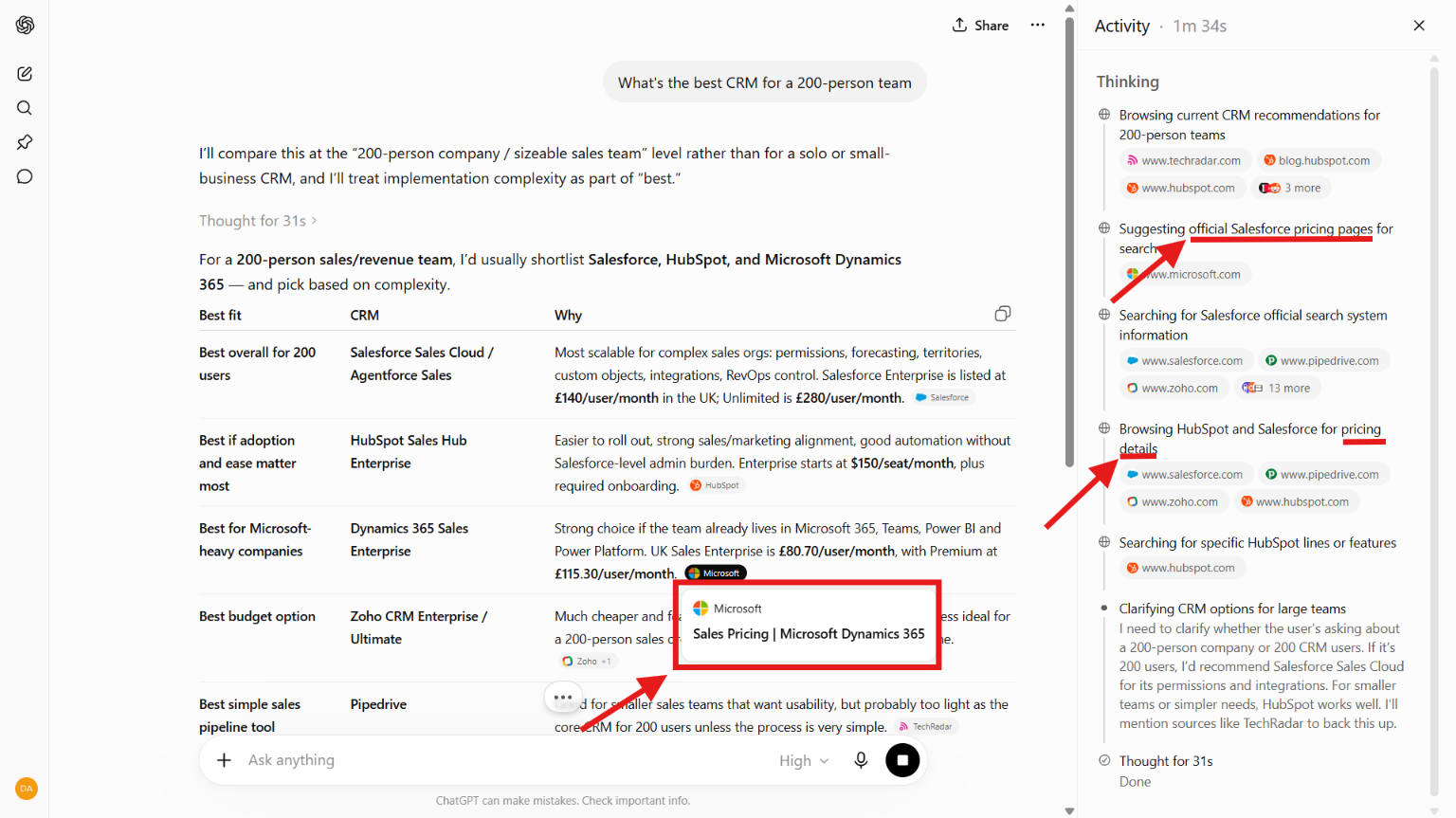This screenshot has width=1456, height=818.
Task: Select the user message 'What's the best CRM for a 200-person team'
Action: [x=765, y=83]
